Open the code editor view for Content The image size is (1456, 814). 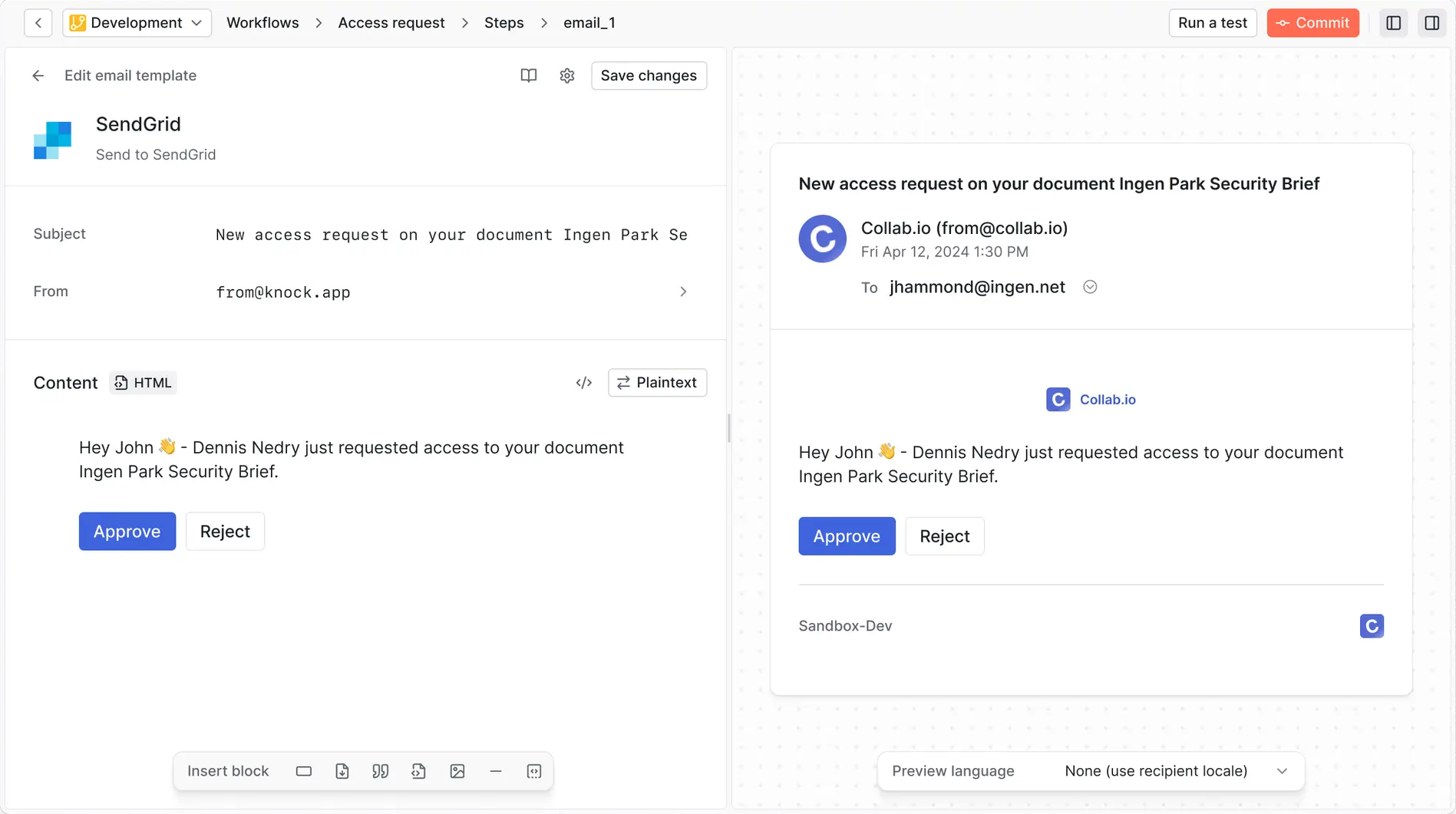point(583,382)
